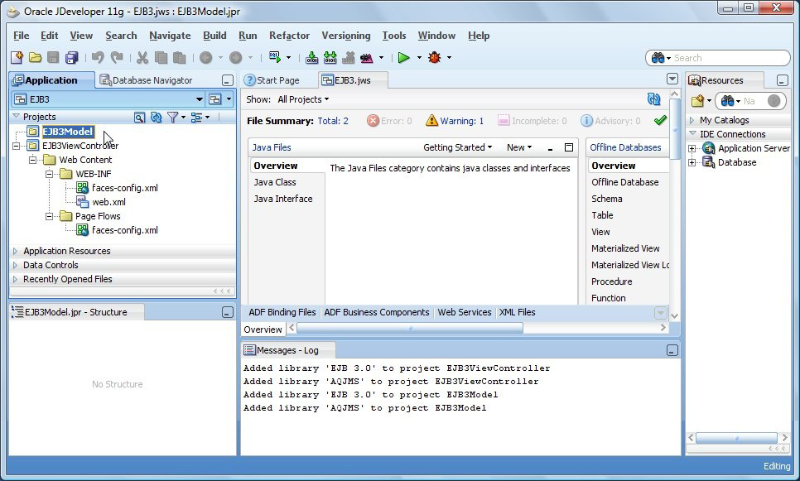Switch to the Database Navigator tab
Screen dimensions: 800x481
146,80
